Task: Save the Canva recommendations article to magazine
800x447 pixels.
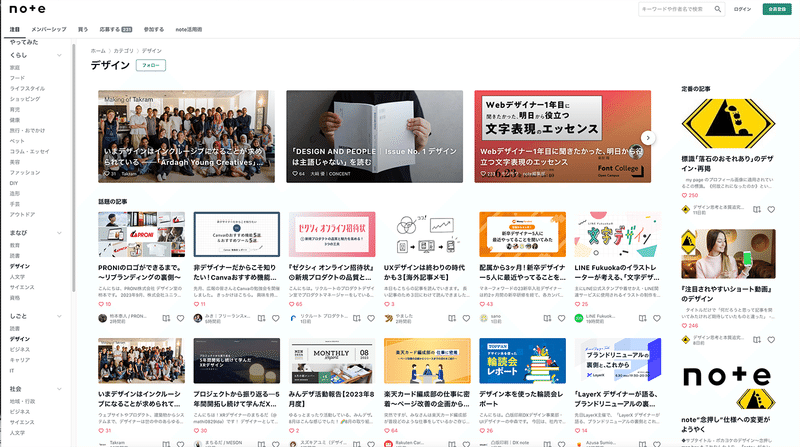Action: click(261, 318)
